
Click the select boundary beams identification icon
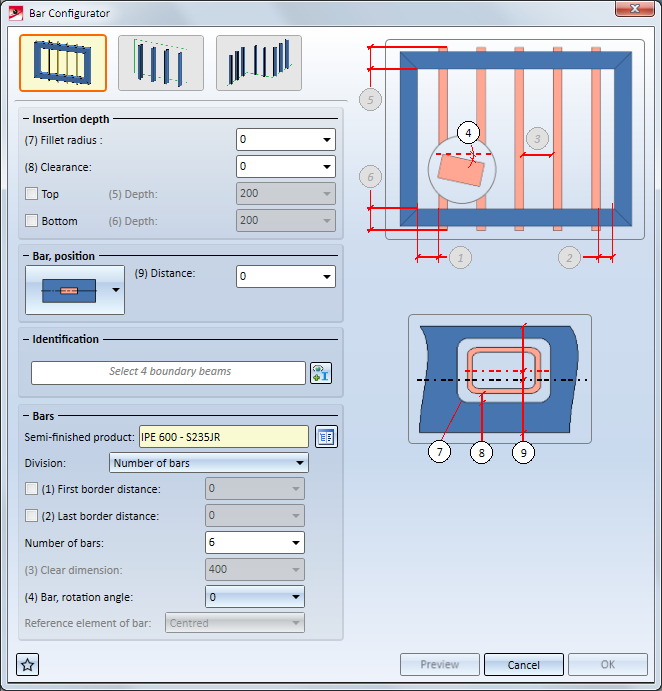321,373
